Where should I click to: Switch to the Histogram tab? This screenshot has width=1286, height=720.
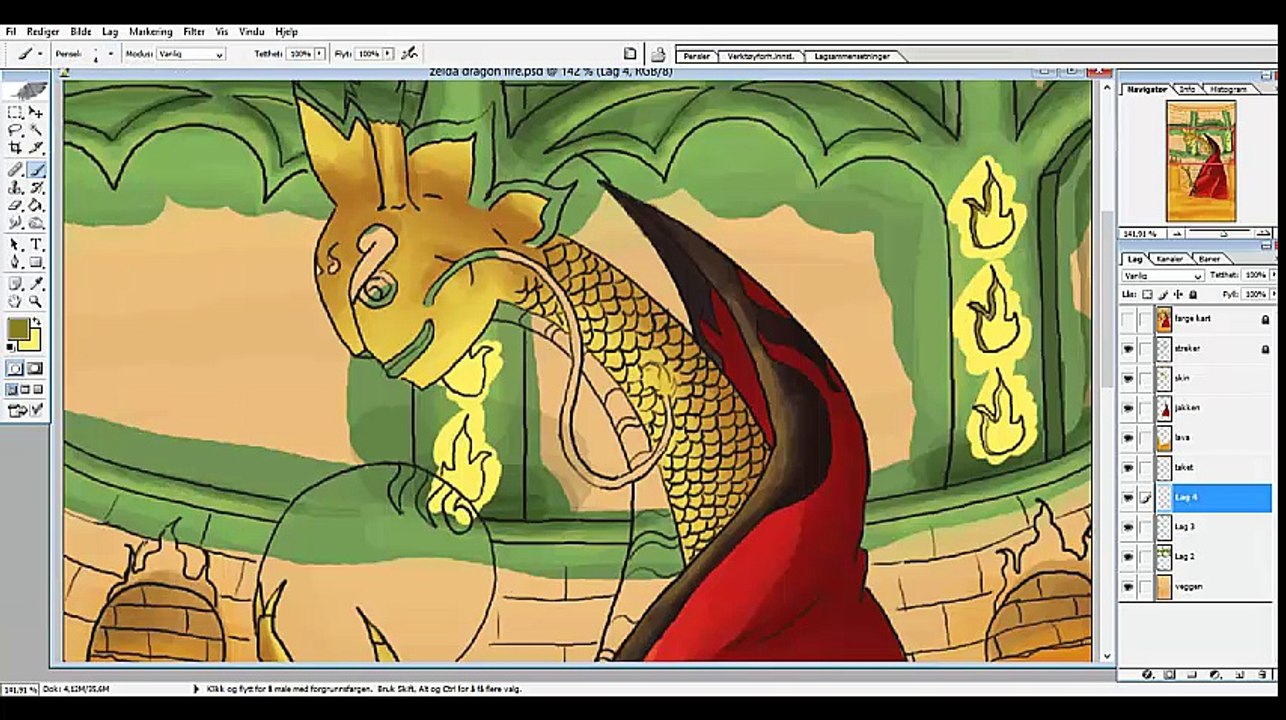pos(1228,89)
